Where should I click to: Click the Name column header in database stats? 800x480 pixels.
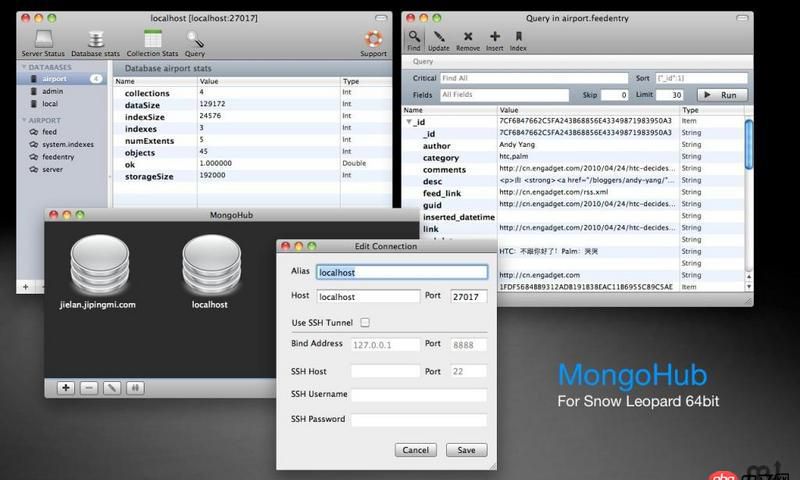coord(155,81)
